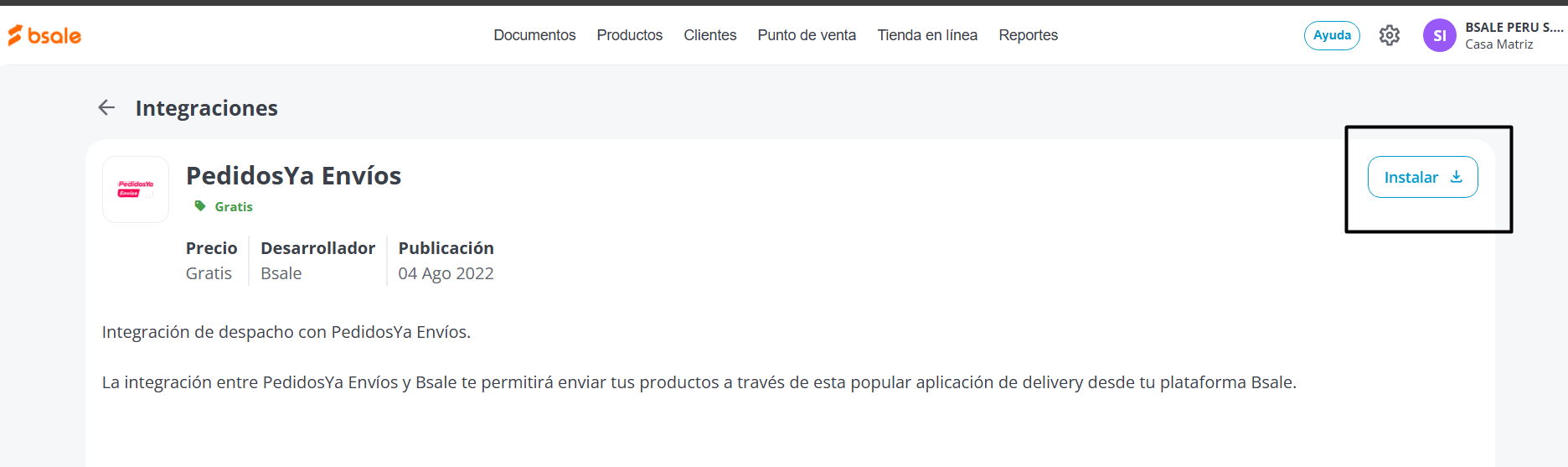
Task: Click the Ayuda button
Action: tap(1332, 35)
